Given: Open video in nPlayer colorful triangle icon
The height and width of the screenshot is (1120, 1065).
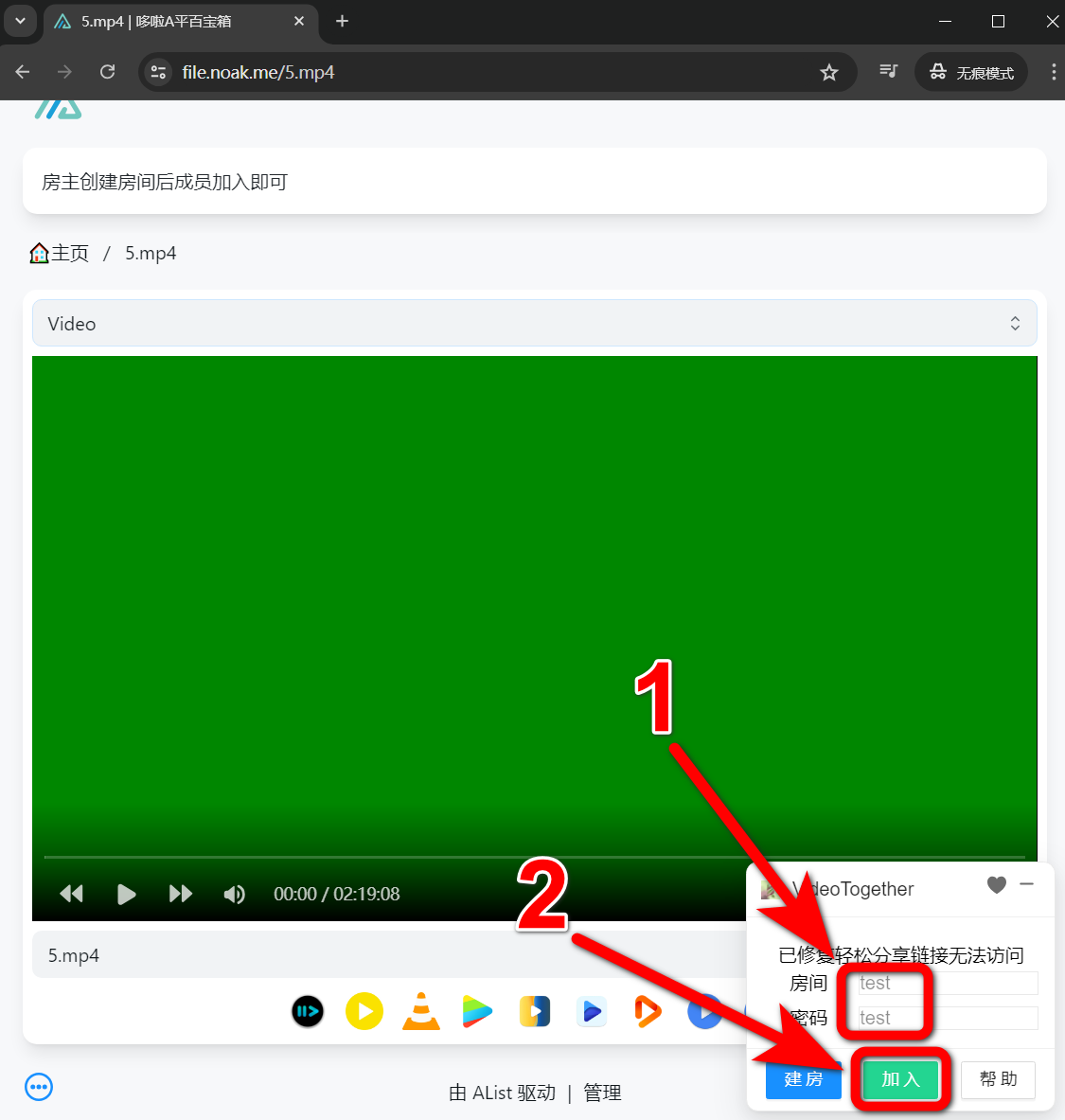Looking at the screenshot, I should coord(477,1011).
